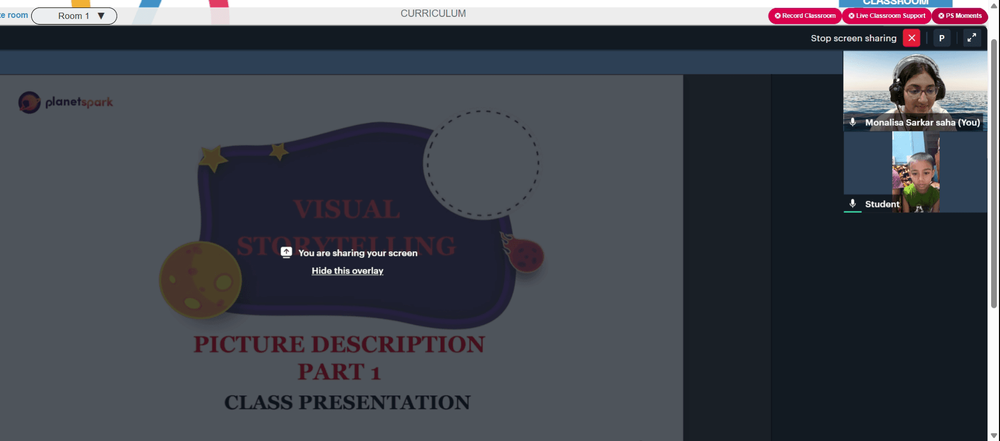Viewport: 1000px width, 441px height.
Task: Click the yellow moon graphic on slide
Action: tap(200, 280)
